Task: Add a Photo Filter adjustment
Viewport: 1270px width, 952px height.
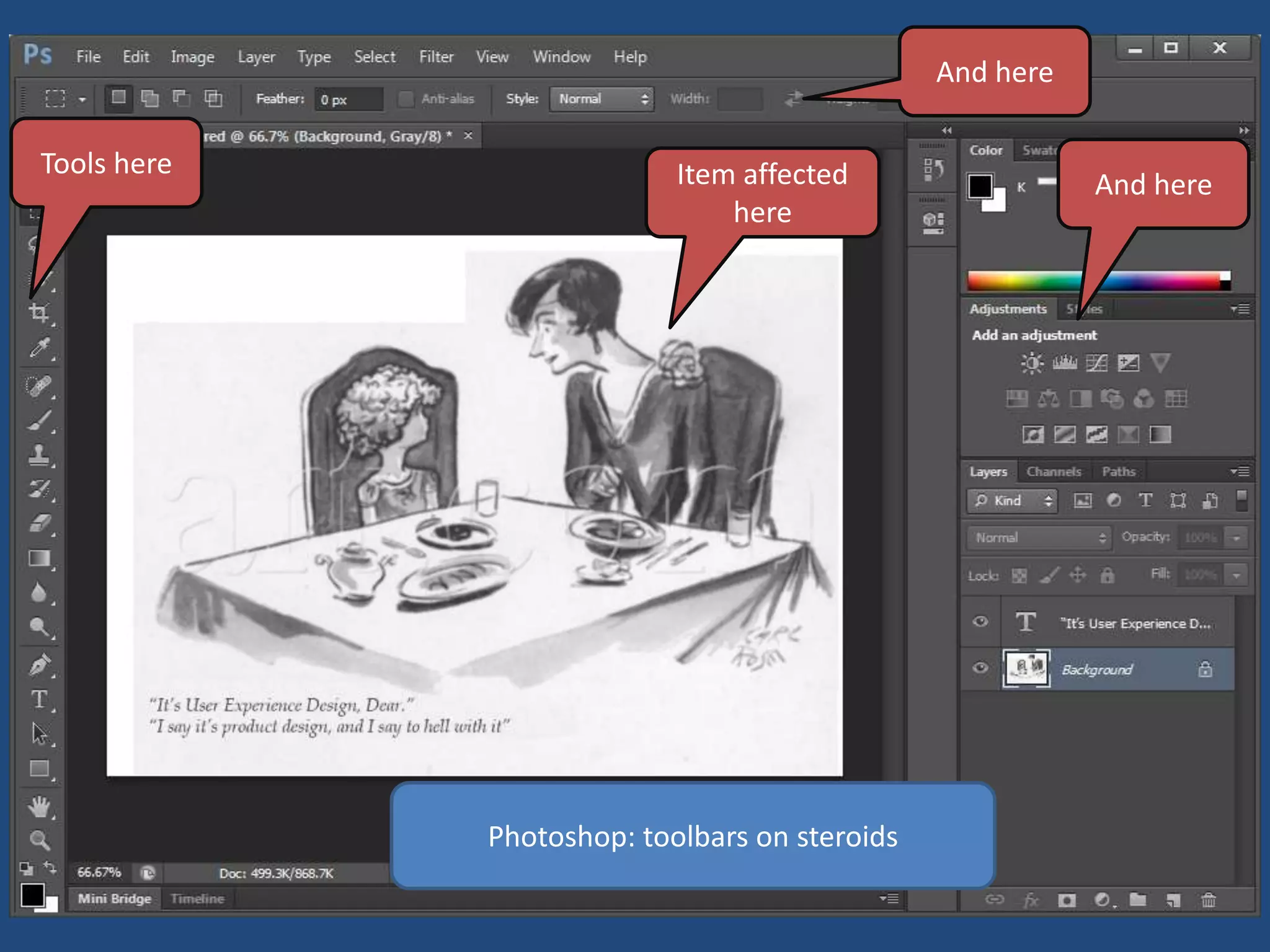Action: [x=1112, y=399]
